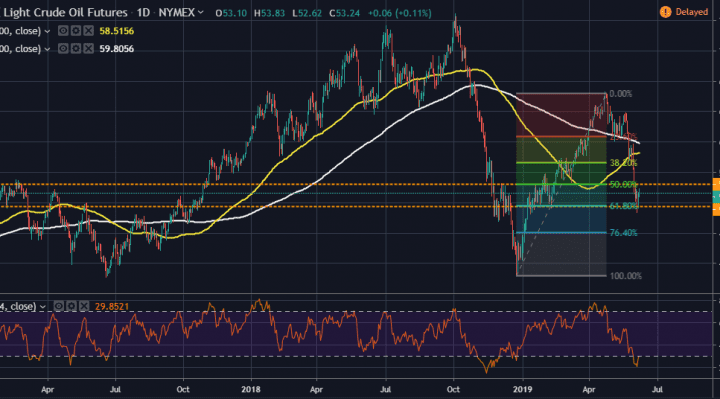Open settings gear of the 29.8521 oscillator

(x=71, y=306)
